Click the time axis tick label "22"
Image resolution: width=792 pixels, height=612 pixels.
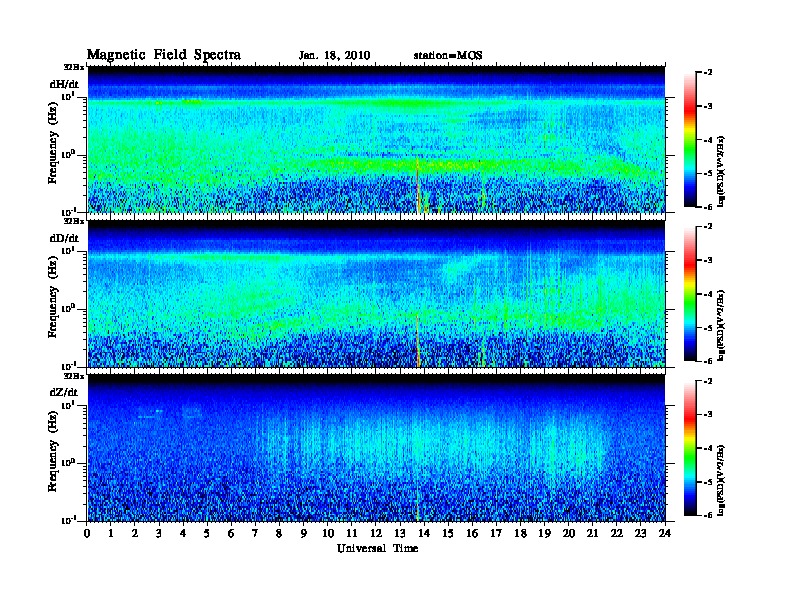tap(617, 534)
